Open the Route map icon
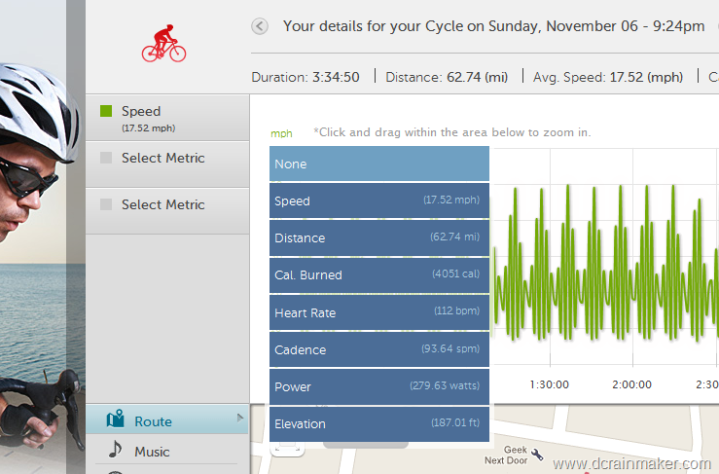Image resolution: width=719 pixels, height=474 pixels. coord(116,419)
